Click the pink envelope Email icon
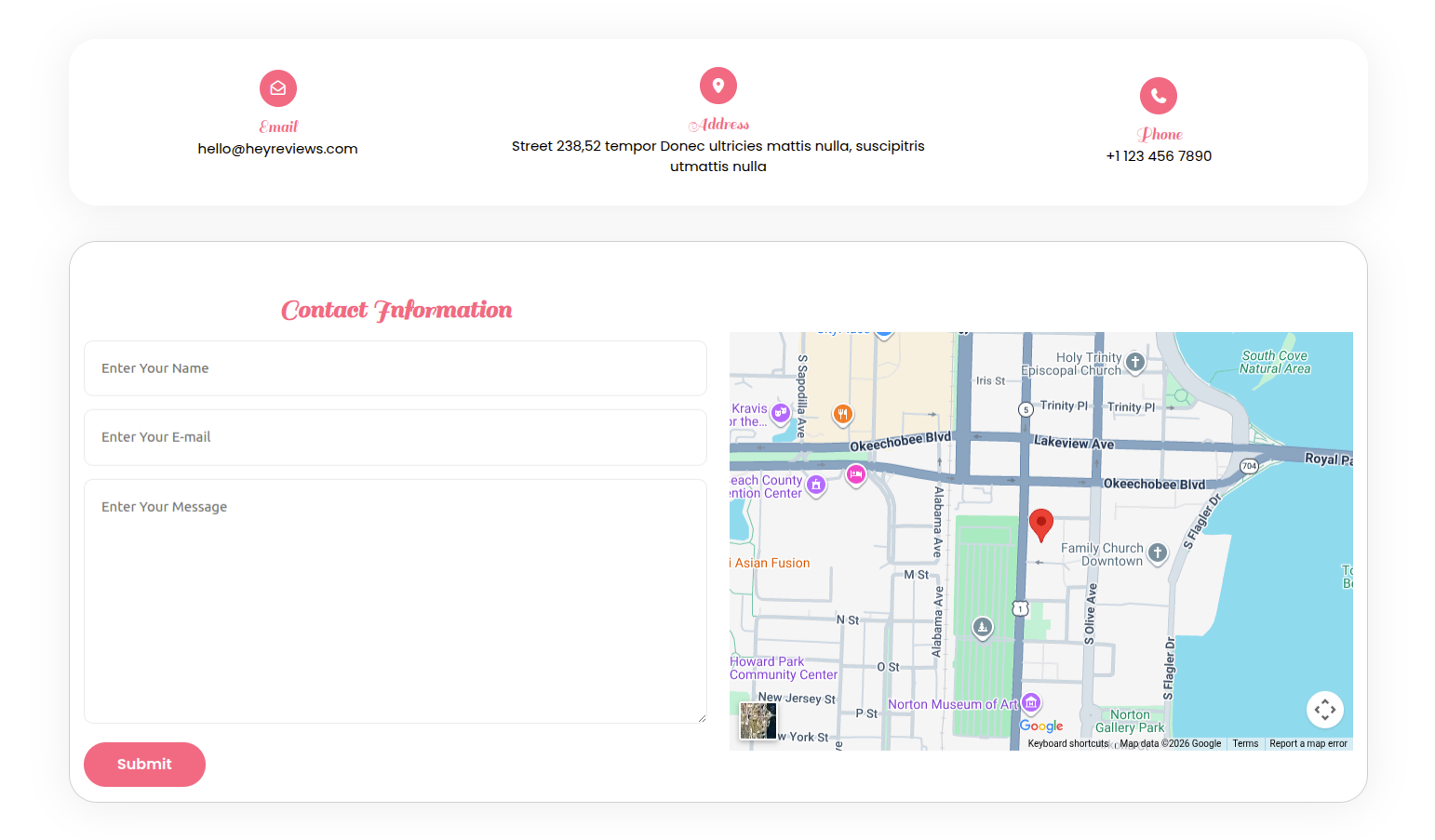 (278, 88)
